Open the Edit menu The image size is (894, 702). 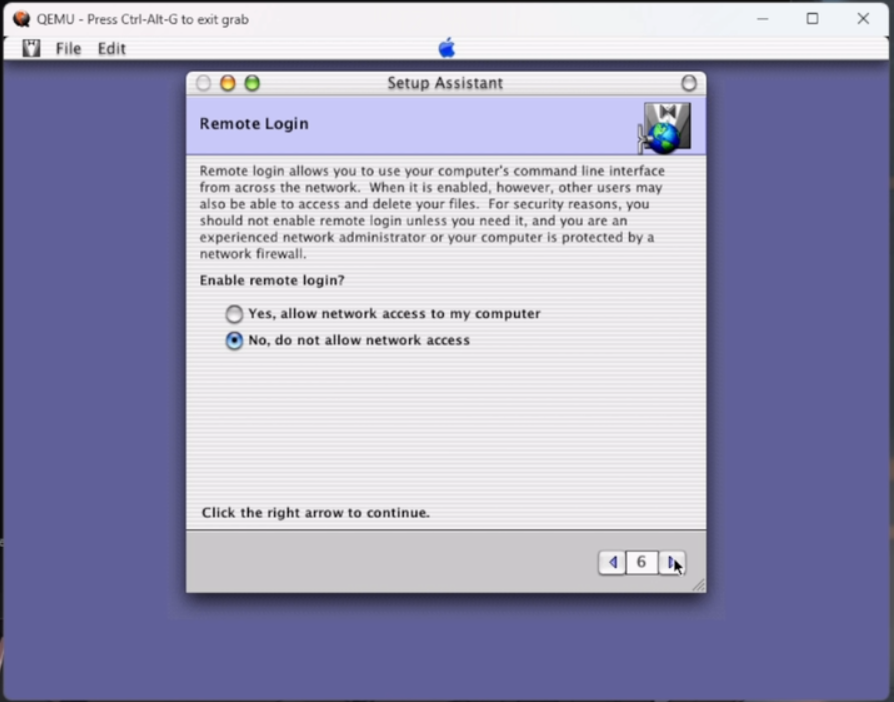[x=111, y=49]
